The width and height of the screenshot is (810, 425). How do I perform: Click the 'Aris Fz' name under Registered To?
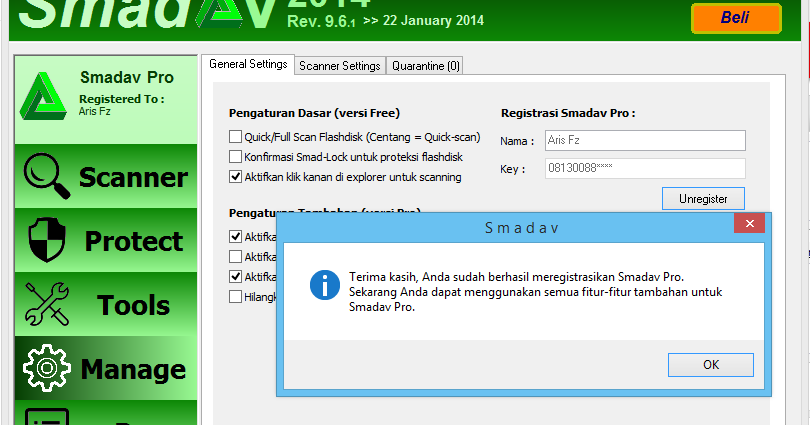click(x=95, y=111)
